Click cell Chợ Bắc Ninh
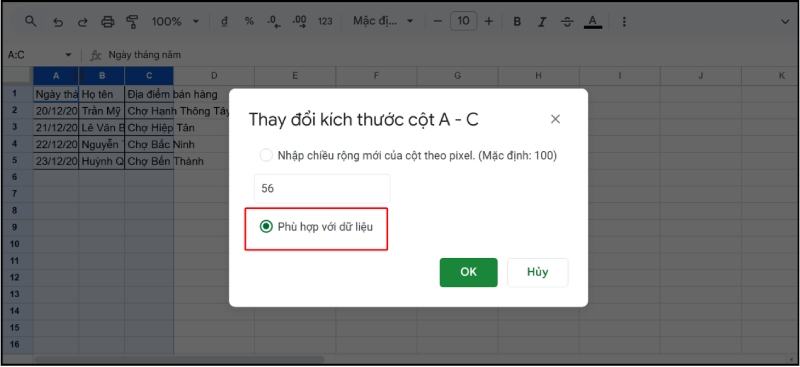800x367 pixels. click(x=149, y=144)
